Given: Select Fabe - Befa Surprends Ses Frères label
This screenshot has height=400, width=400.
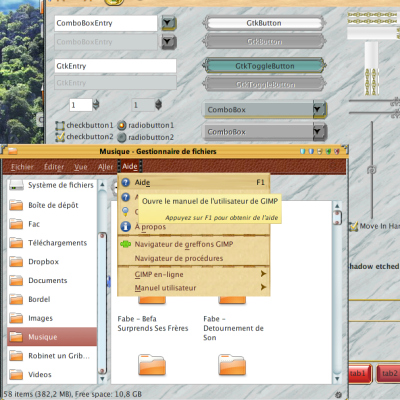Looking at the screenshot, I should (153, 323).
